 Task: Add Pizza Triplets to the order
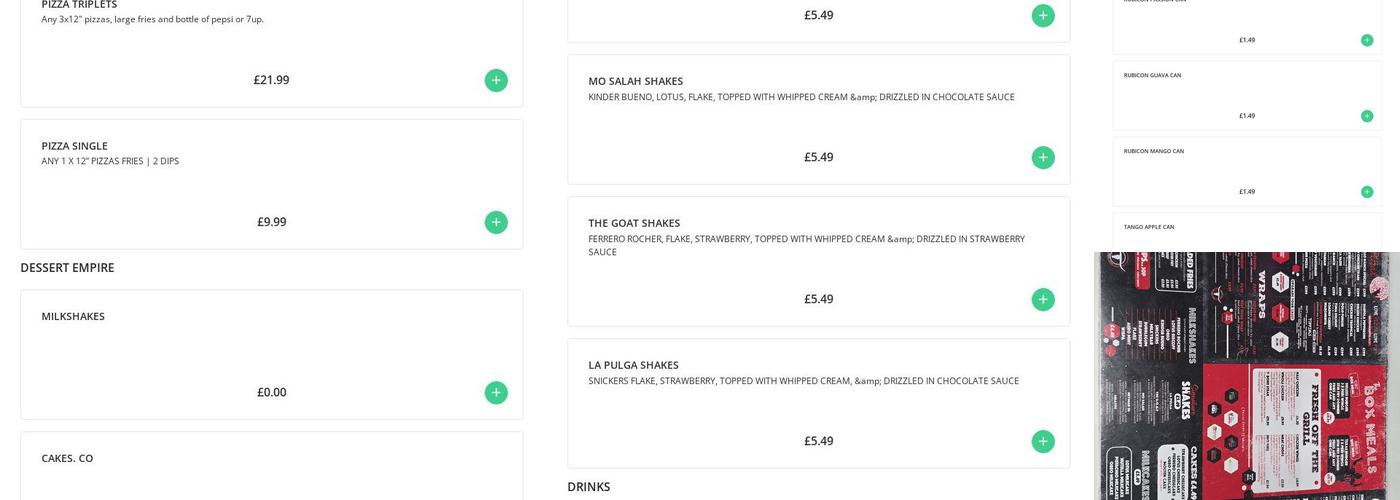tap(496, 80)
